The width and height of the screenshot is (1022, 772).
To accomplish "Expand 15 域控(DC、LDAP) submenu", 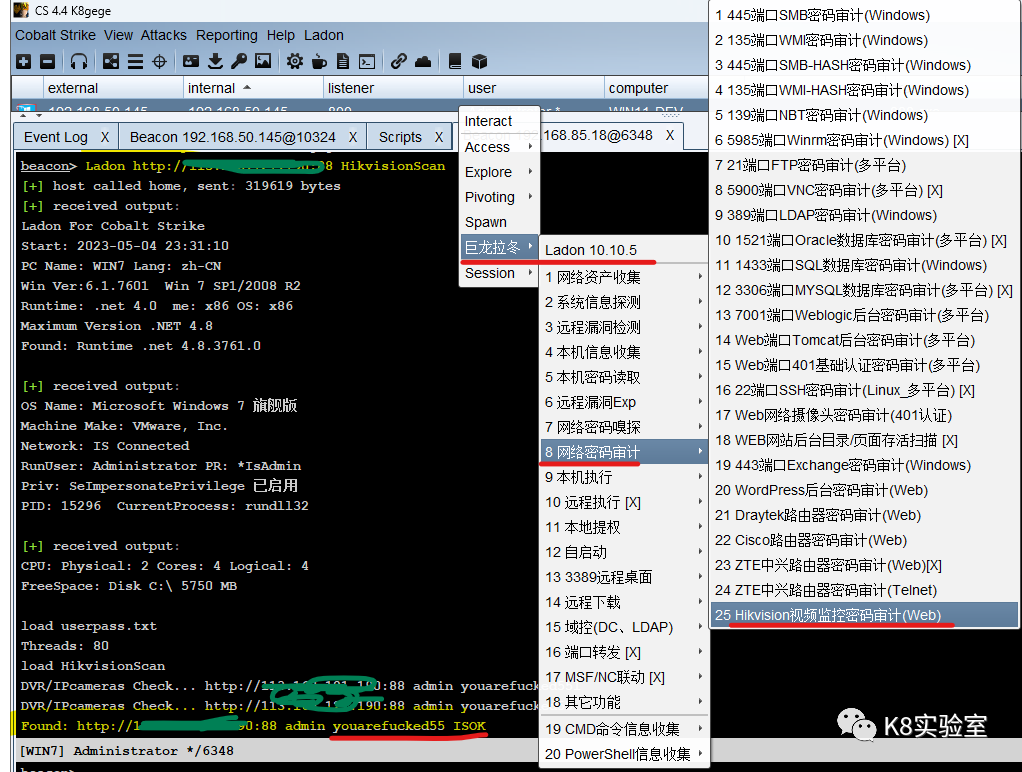I will pyautogui.click(x=624, y=627).
